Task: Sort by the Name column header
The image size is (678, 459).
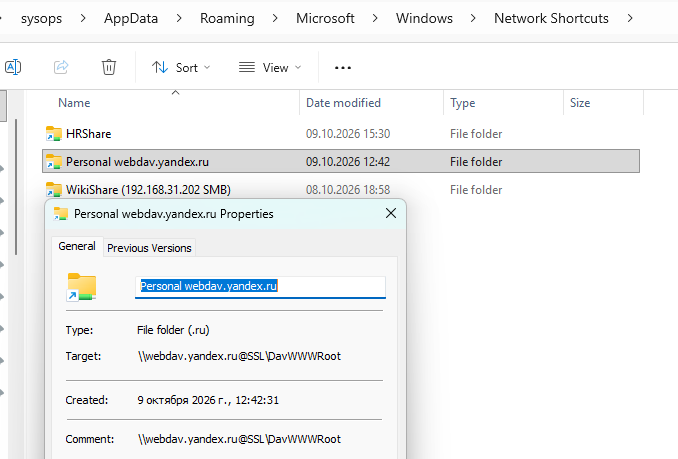Action: point(74,103)
